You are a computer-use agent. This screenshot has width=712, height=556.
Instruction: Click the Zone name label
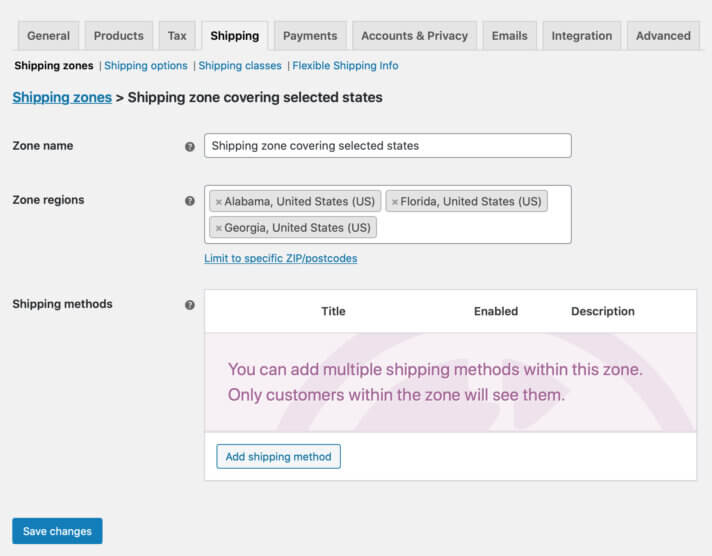[43, 146]
